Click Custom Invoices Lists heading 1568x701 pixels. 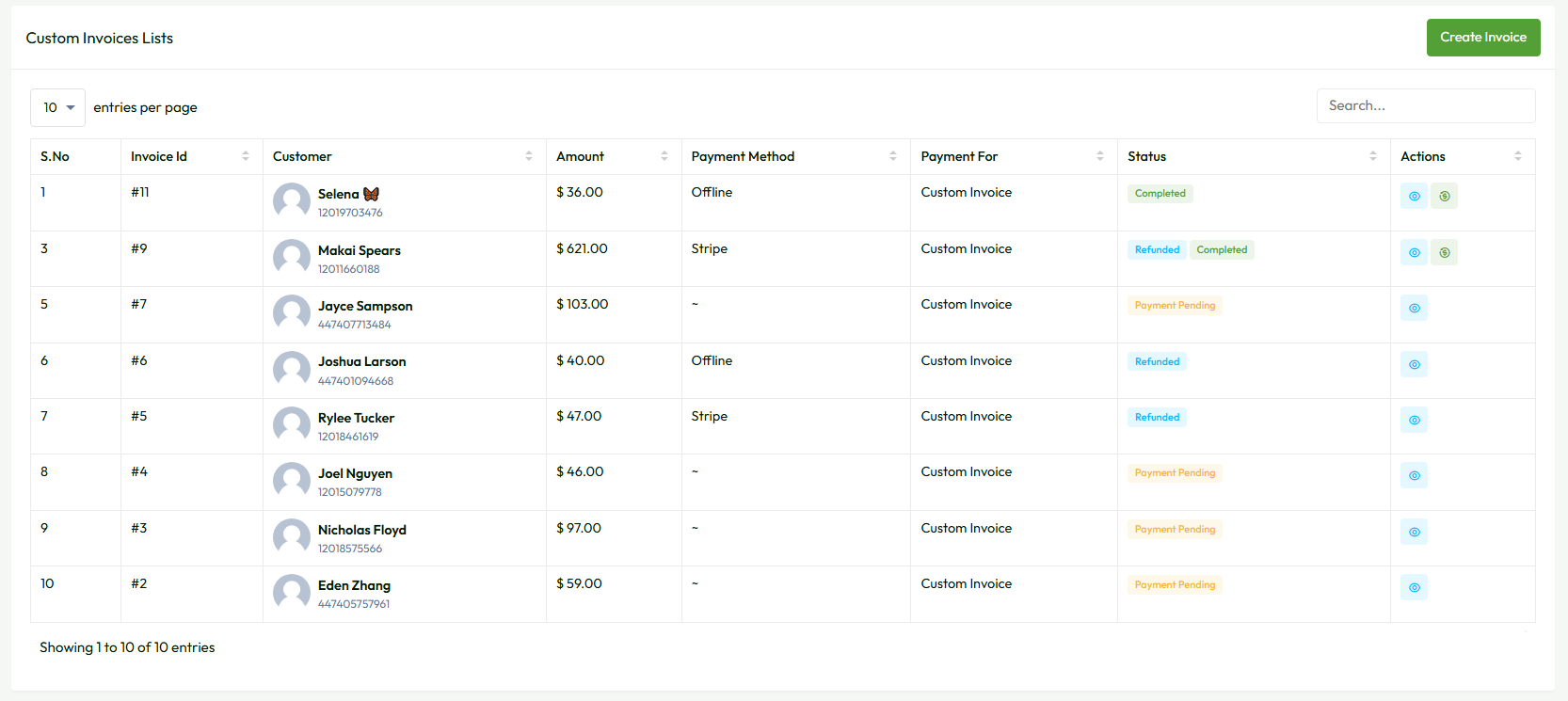tap(100, 38)
